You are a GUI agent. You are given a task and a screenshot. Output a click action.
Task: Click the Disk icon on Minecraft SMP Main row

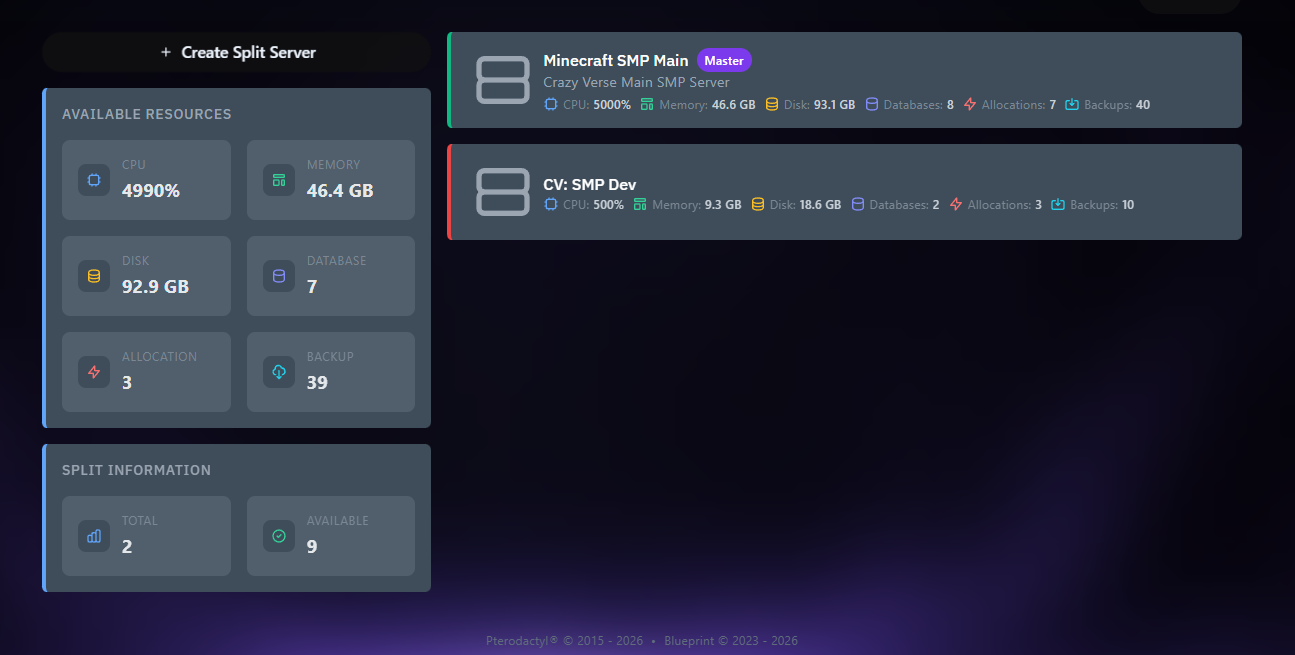pyautogui.click(x=772, y=105)
